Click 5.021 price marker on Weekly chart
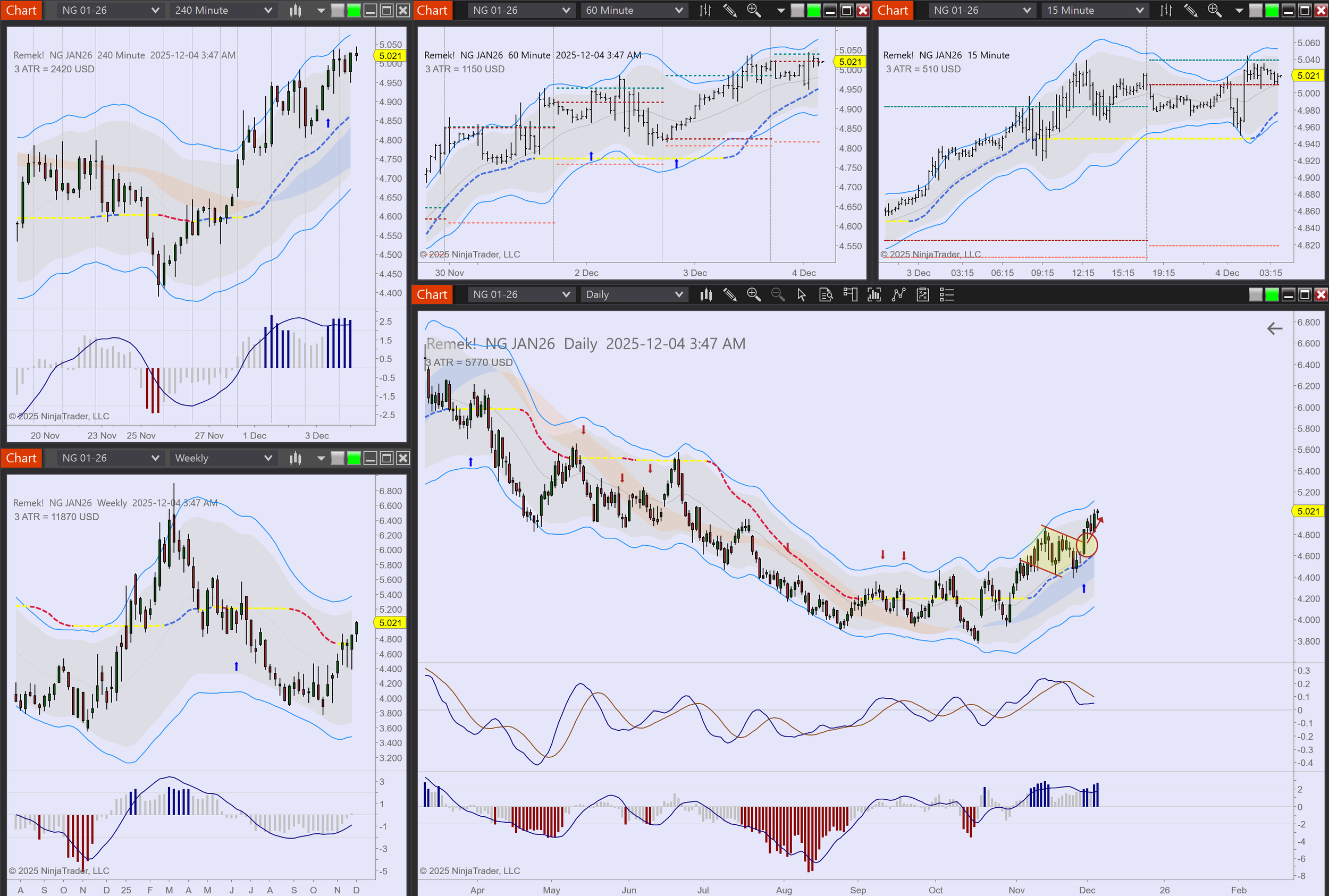The width and height of the screenshot is (1329, 896). coord(390,623)
